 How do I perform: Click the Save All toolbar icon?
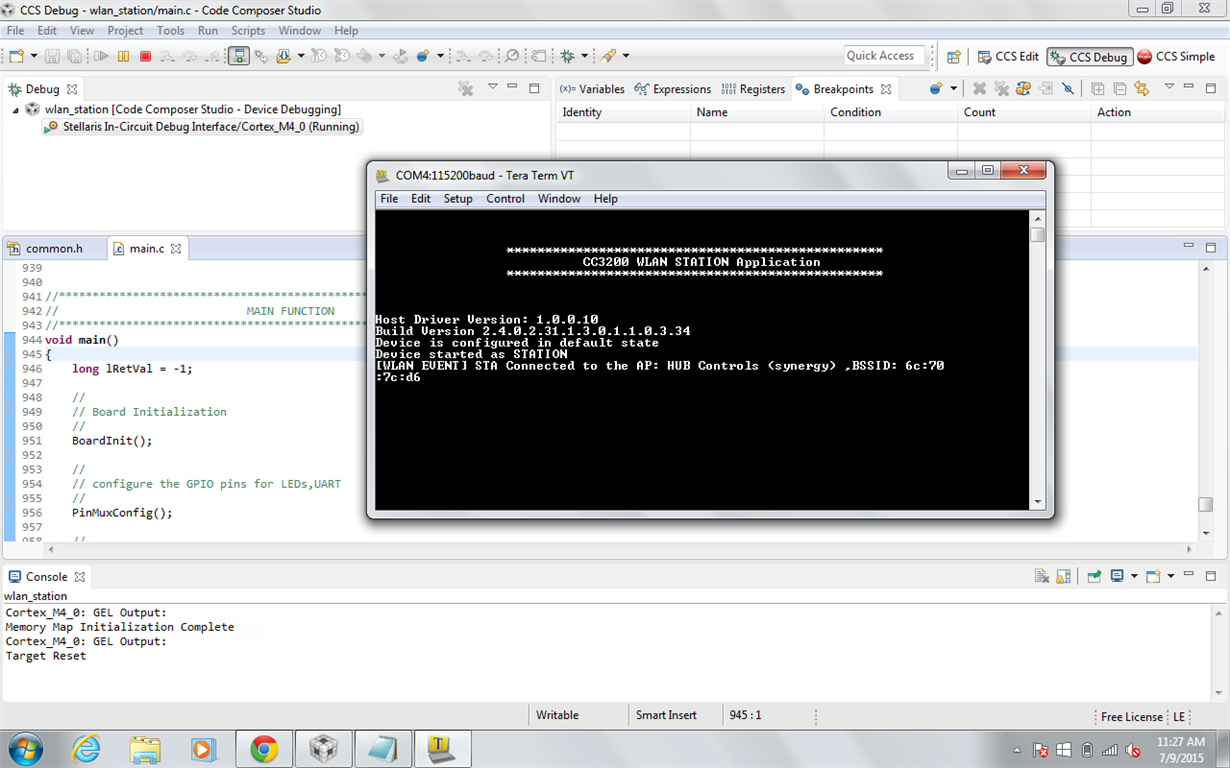click(x=74, y=56)
